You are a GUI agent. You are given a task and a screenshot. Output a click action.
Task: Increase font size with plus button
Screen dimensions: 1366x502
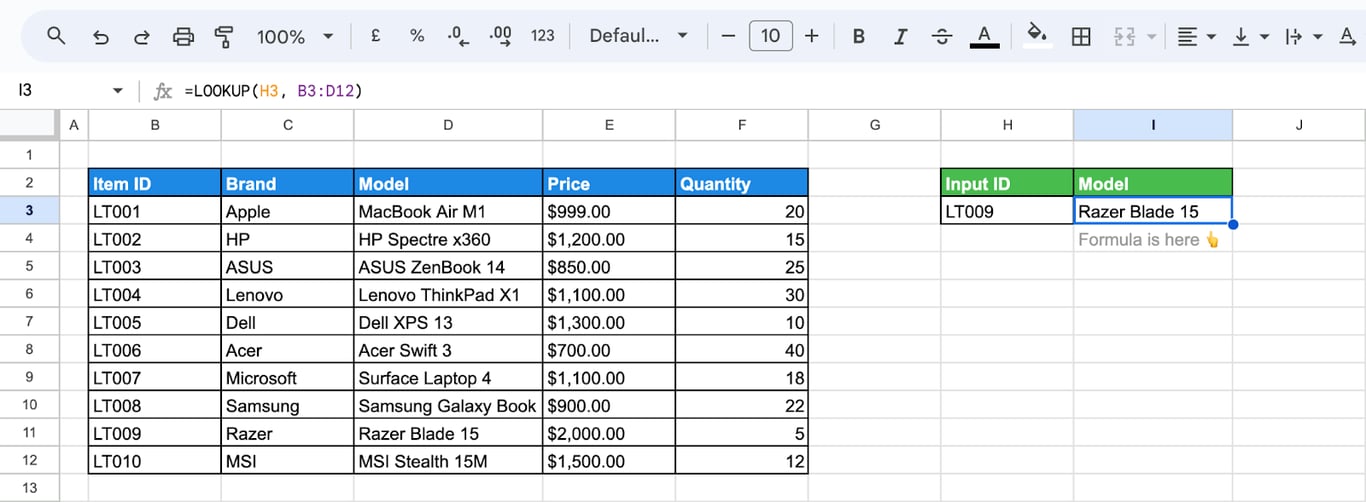[x=811, y=36]
